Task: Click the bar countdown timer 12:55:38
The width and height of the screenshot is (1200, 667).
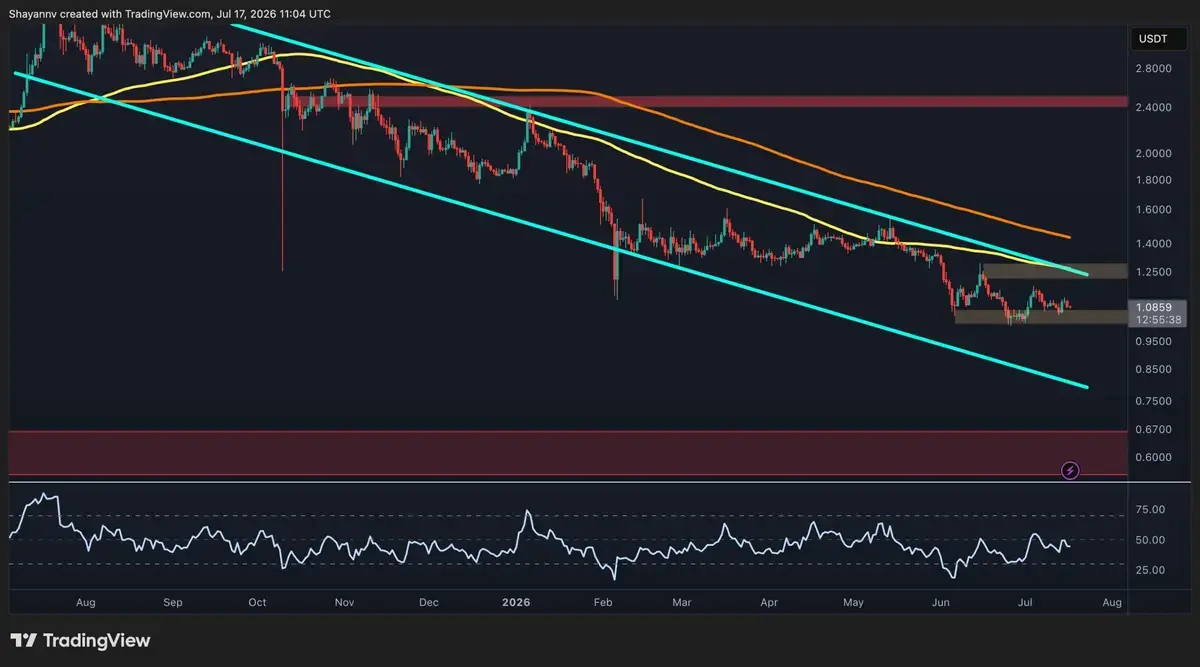Action: click(1154, 320)
